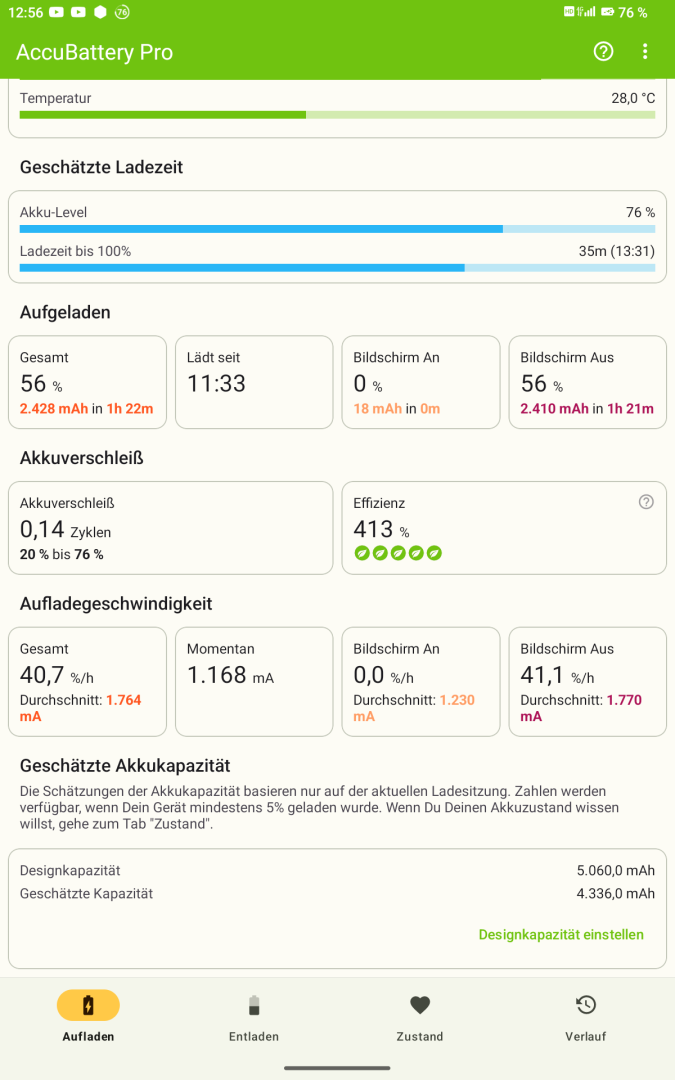The height and width of the screenshot is (1080, 675).
Task: Tap the Aufladen charging battery icon
Action: pyautogui.click(x=88, y=1005)
